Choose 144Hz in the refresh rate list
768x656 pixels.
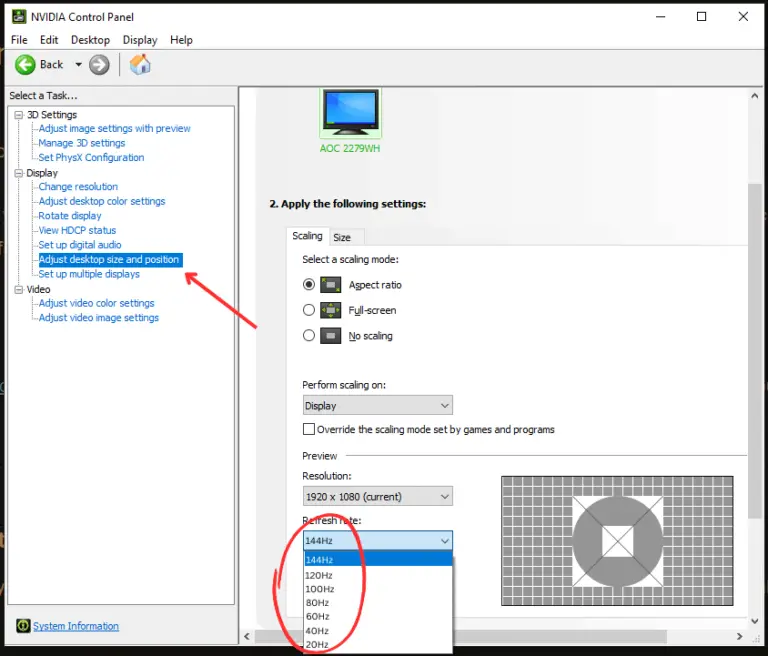tap(378, 559)
